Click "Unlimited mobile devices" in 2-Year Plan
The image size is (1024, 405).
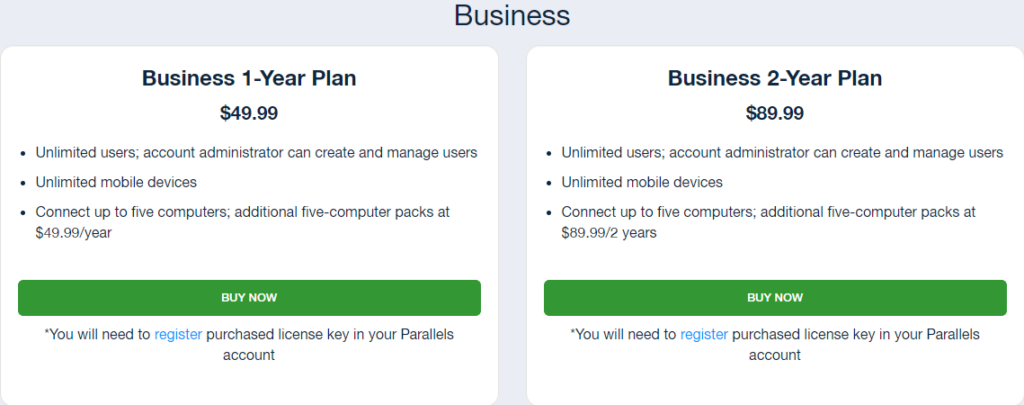pyautogui.click(x=642, y=182)
